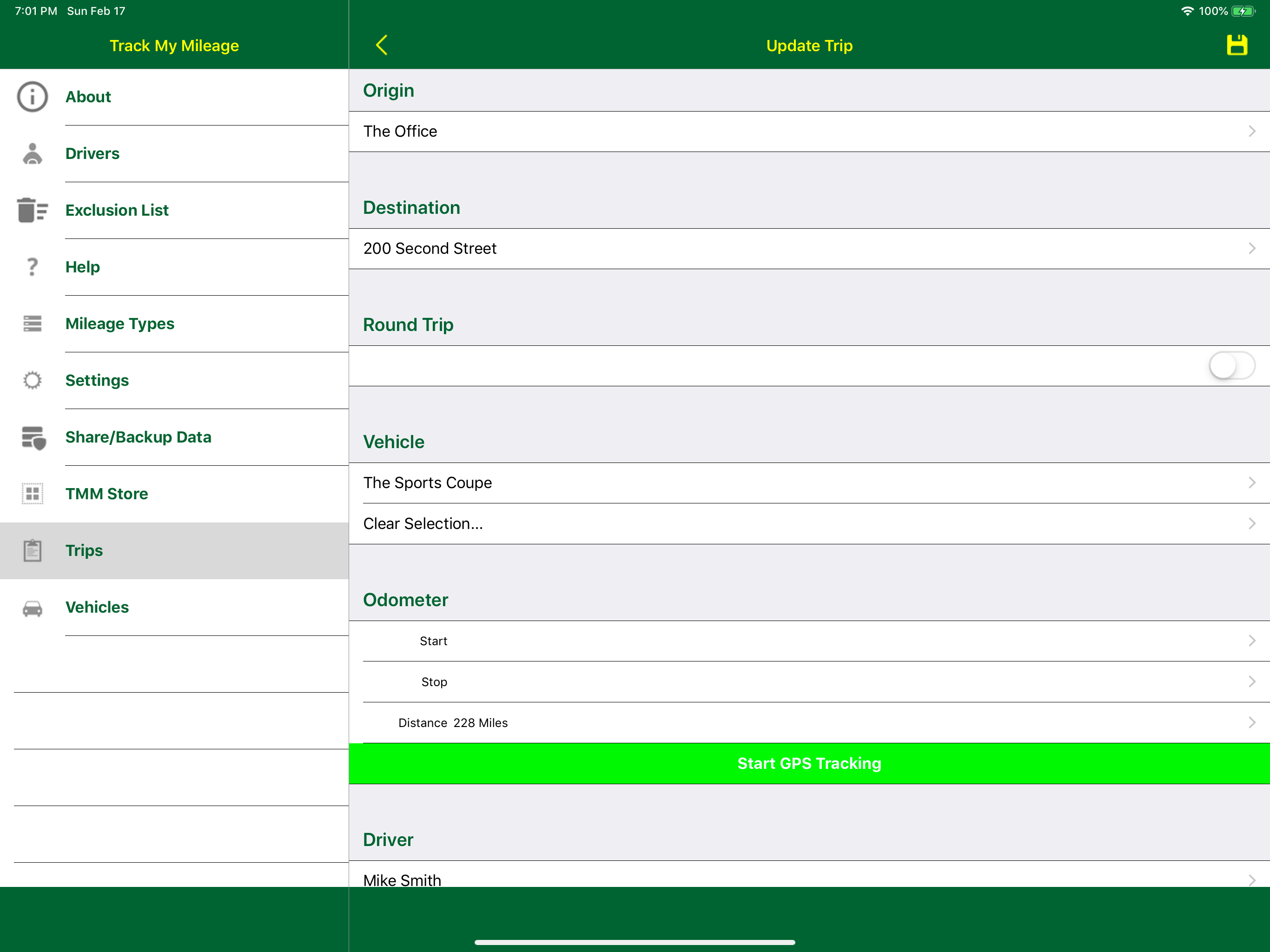Select The Sports Coupe row
Viewport: 1270px width, 952px height.
pyautogui.click(x=809, y=483)
